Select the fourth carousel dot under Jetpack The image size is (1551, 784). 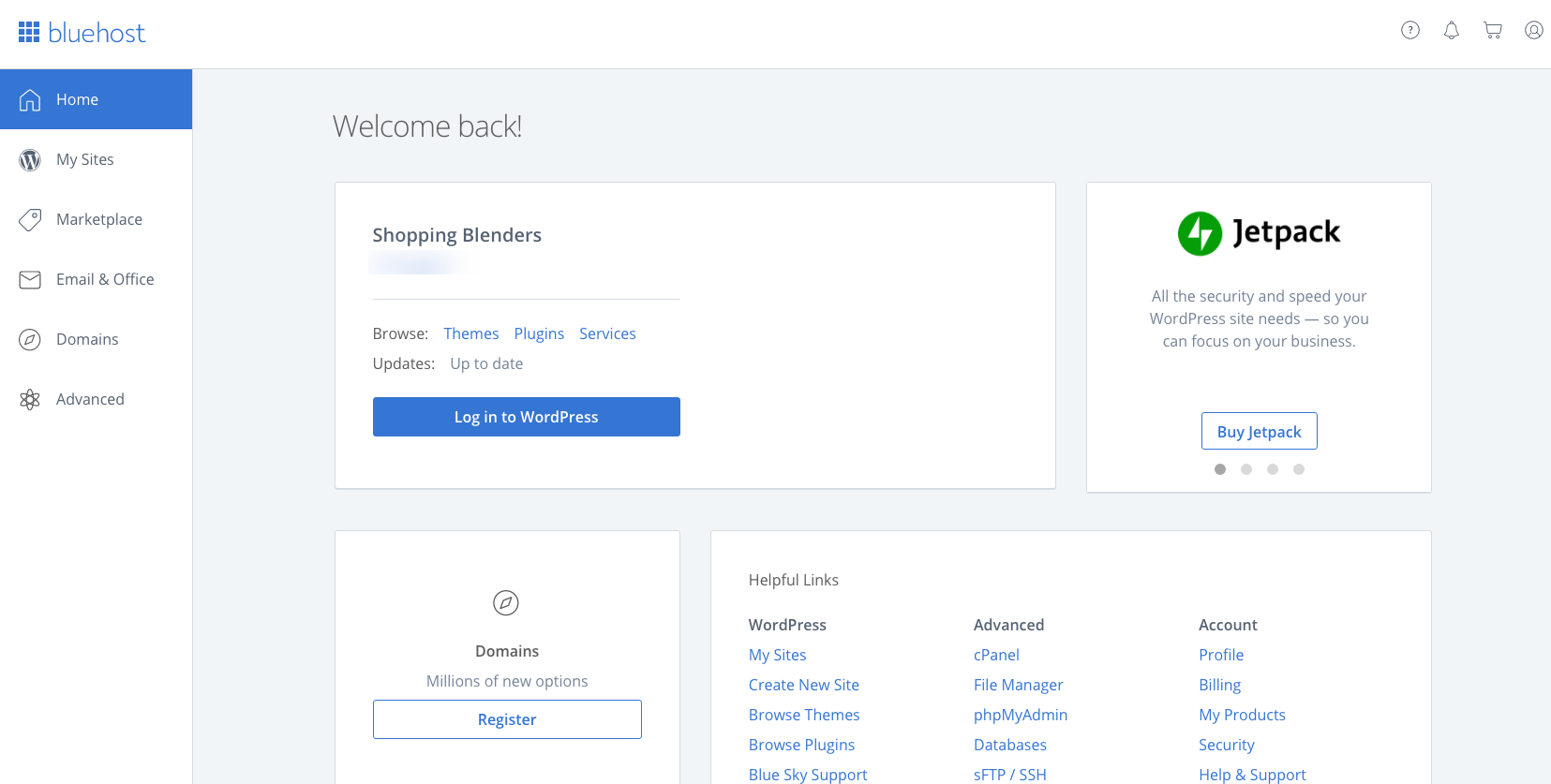1299,469
